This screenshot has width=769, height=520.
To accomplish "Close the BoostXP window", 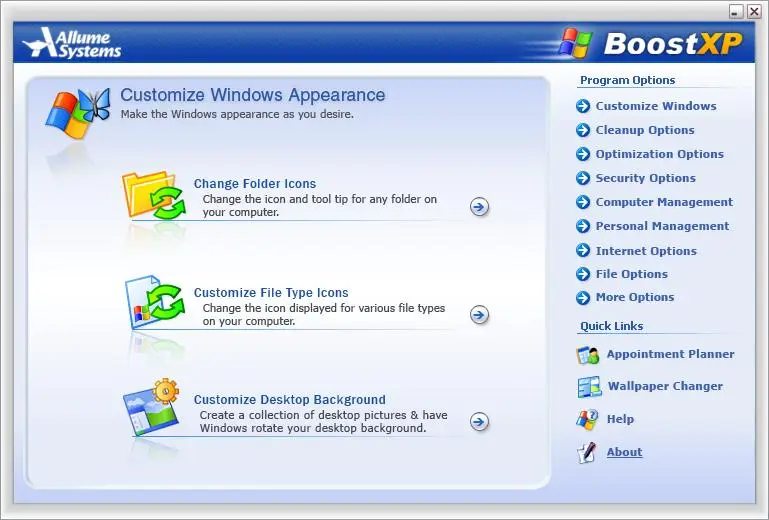I will [x=754, y=11].
